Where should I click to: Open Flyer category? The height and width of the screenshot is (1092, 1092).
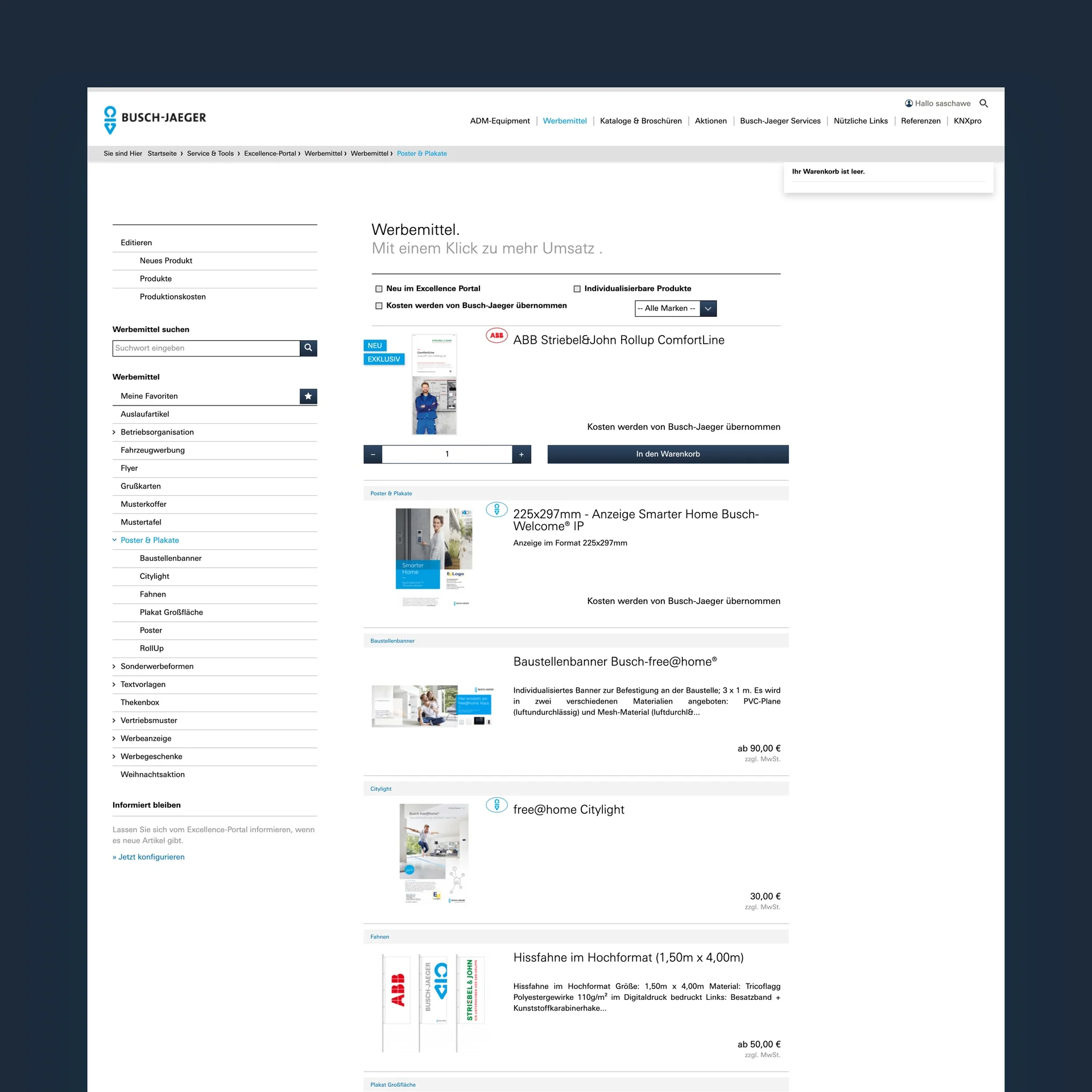[129, 469]
